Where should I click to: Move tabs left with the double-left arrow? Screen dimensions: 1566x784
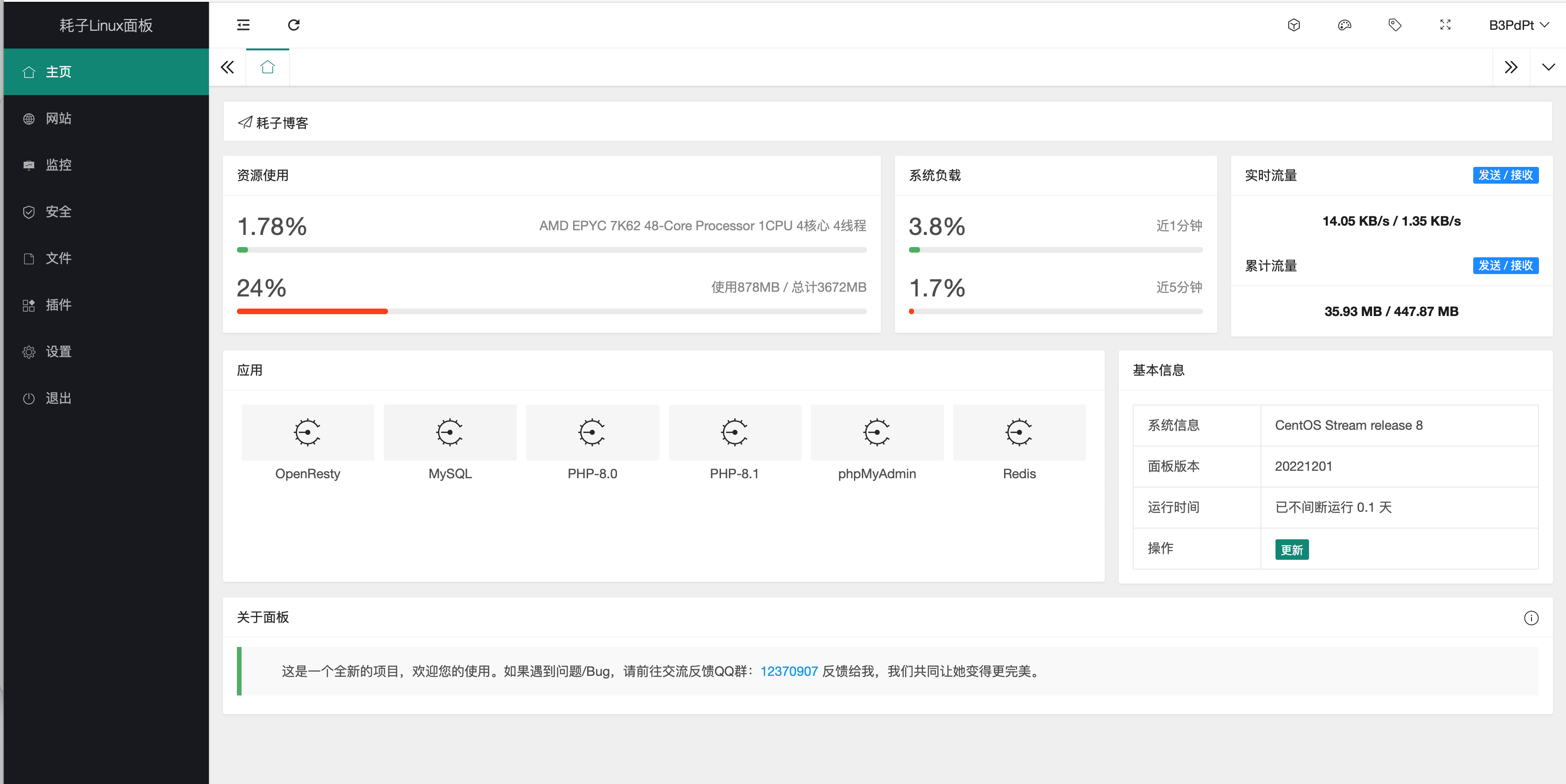(x=228, y=67)
